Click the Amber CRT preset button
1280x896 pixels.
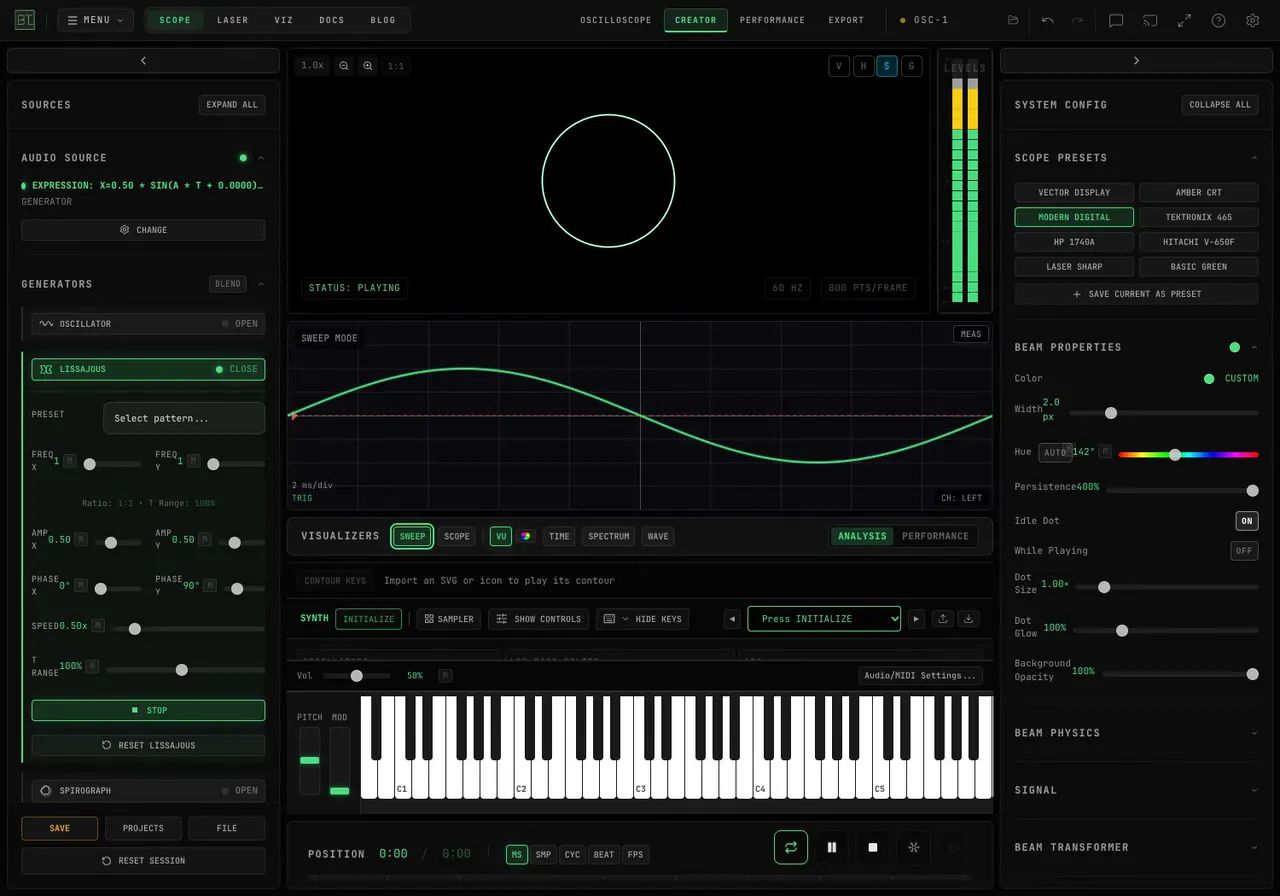tap(1198, 192)
